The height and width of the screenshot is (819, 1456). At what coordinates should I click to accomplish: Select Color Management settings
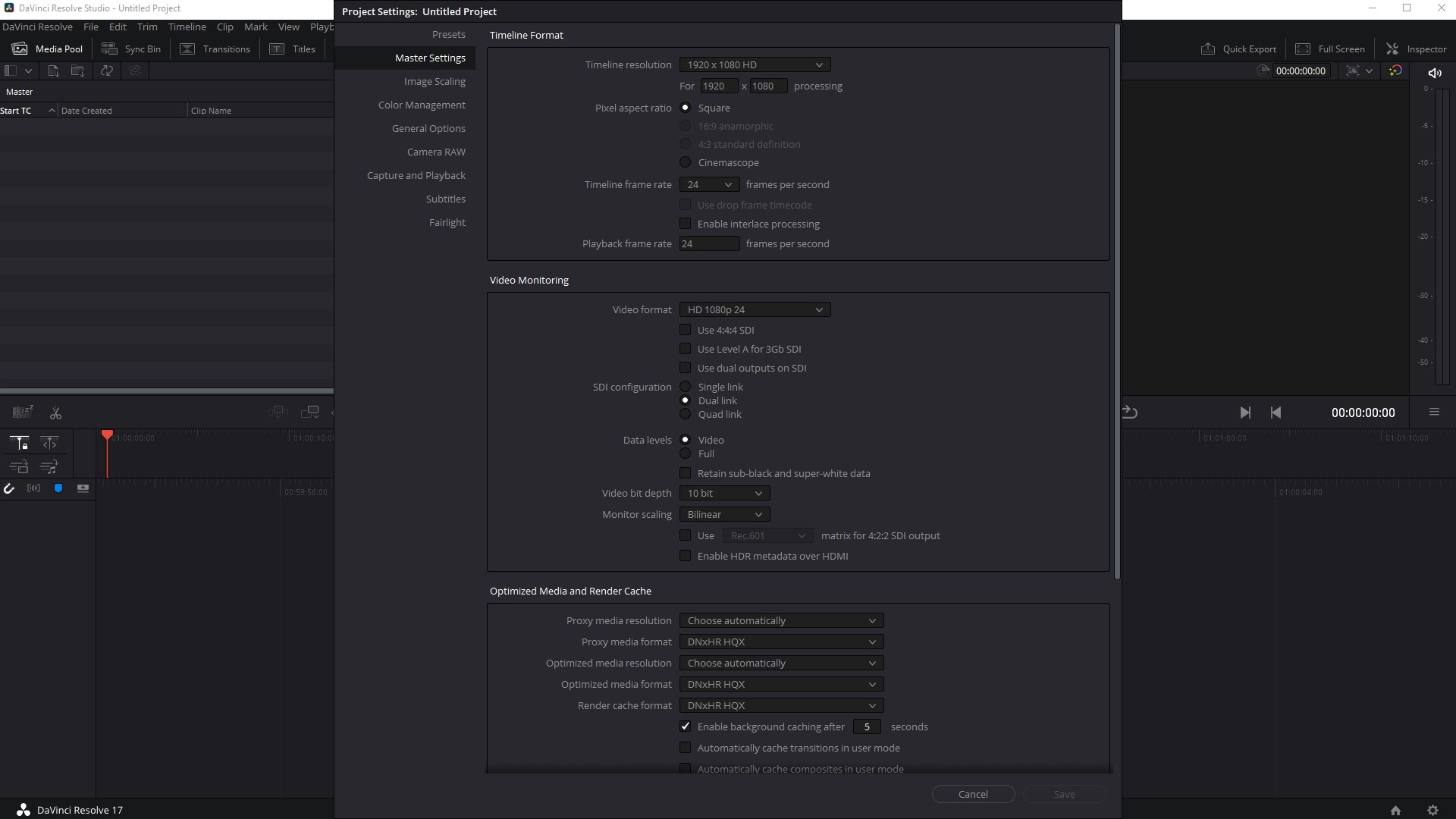[x=421, y=105]
